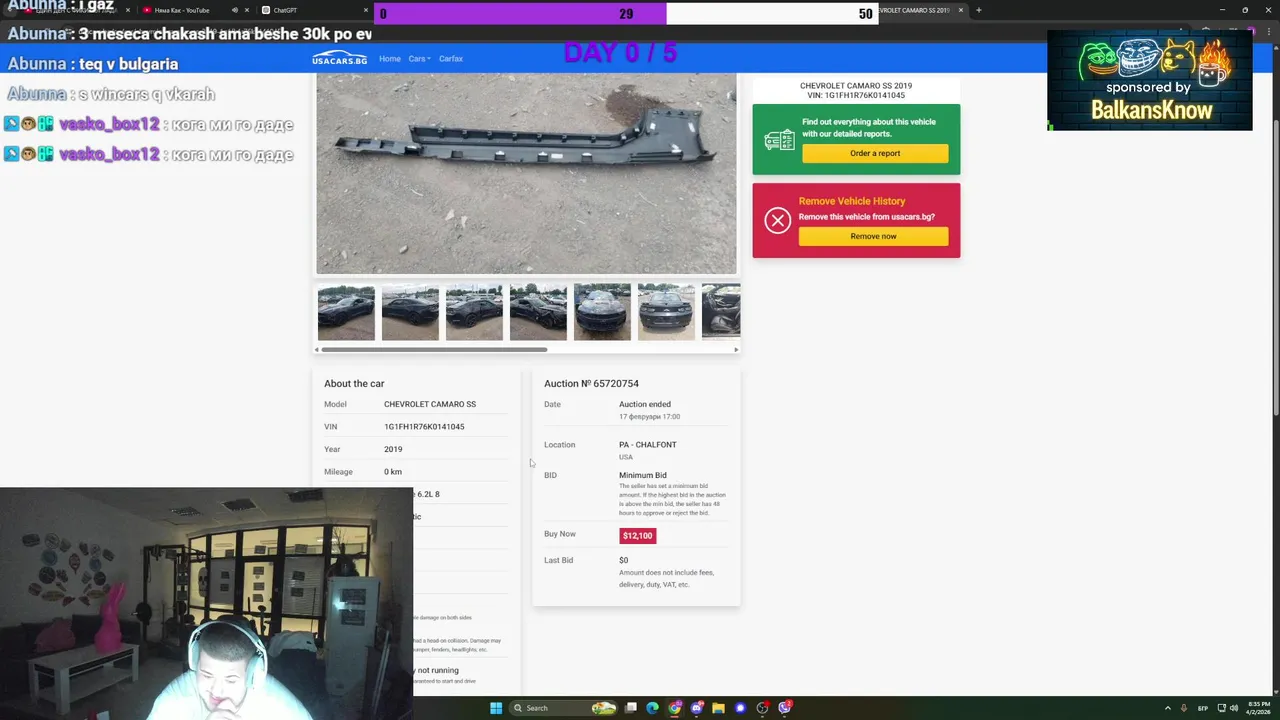Click the Auction № 65720754 heading
This screenshot has width=1280, height=720.
[591, 383]
